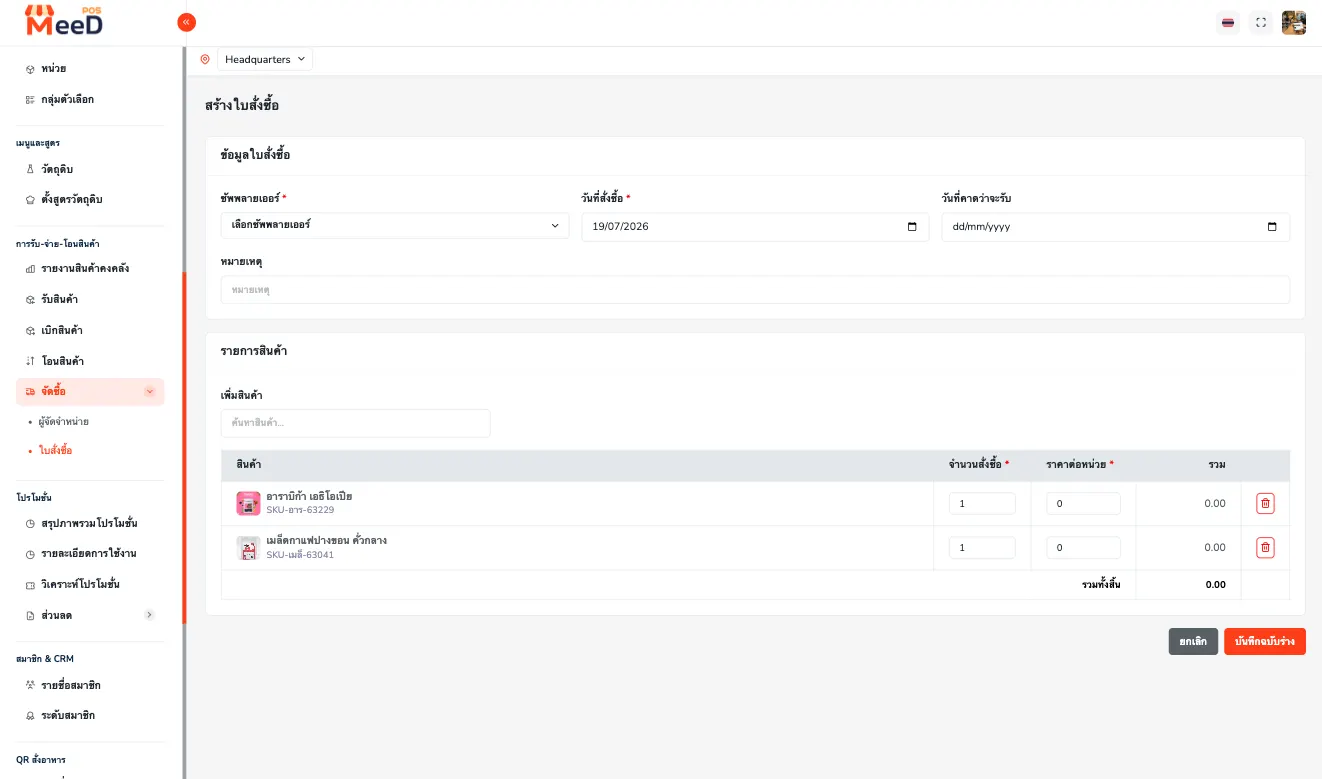1322x779 pixels.
Task: Switch language via Thai flag icon
Action: (1228, 22)
